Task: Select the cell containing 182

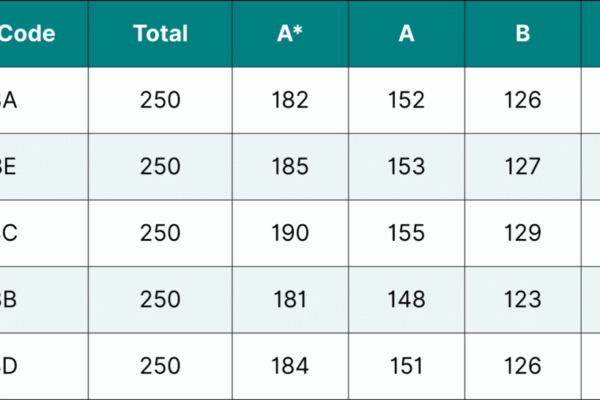Action: (290, 100)
